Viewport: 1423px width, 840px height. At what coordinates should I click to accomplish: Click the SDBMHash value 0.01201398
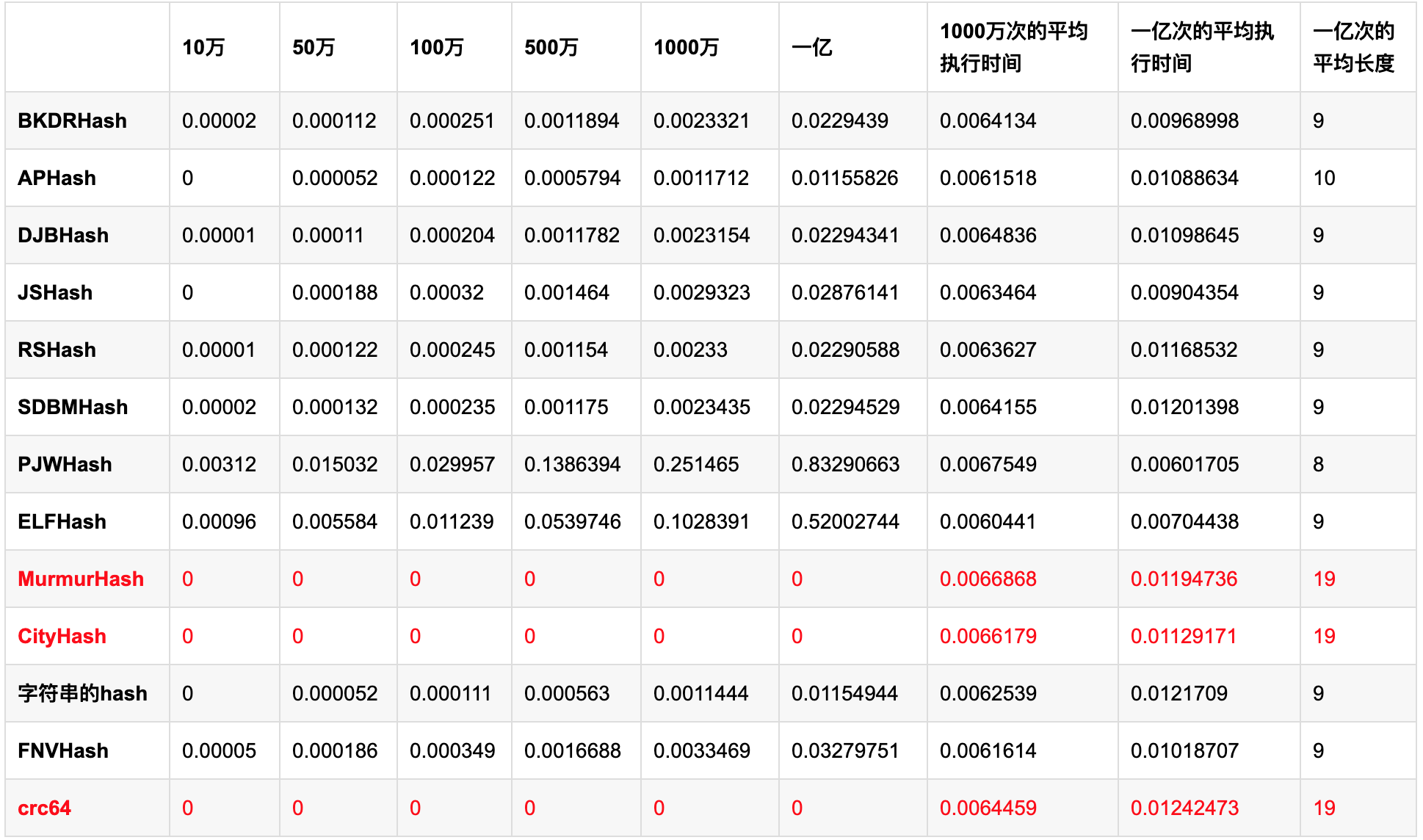tap(1184, 407)
